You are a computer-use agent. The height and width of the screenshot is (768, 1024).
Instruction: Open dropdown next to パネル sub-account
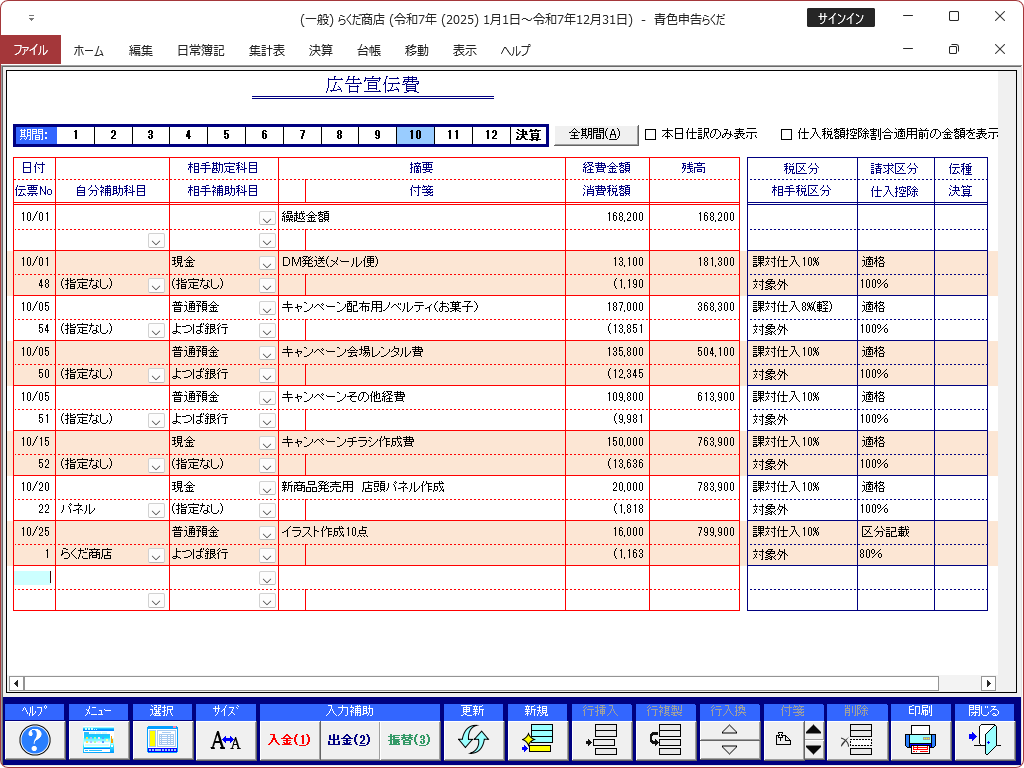(x=156, y=510)
